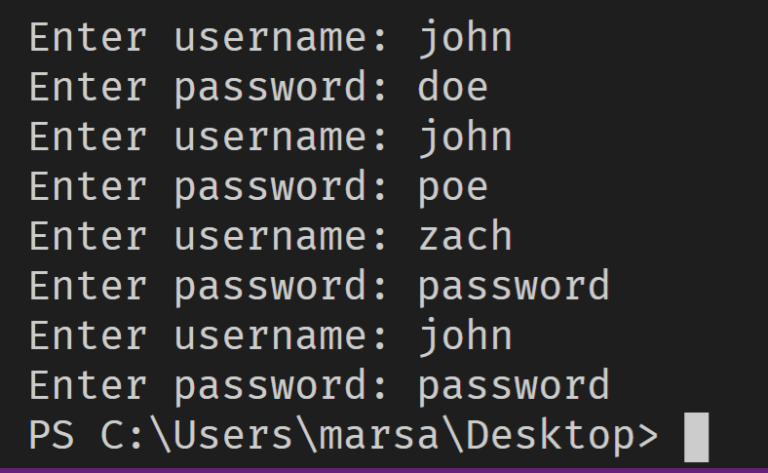Click 'Enter' at the start of first line

(x=88, y=38)
